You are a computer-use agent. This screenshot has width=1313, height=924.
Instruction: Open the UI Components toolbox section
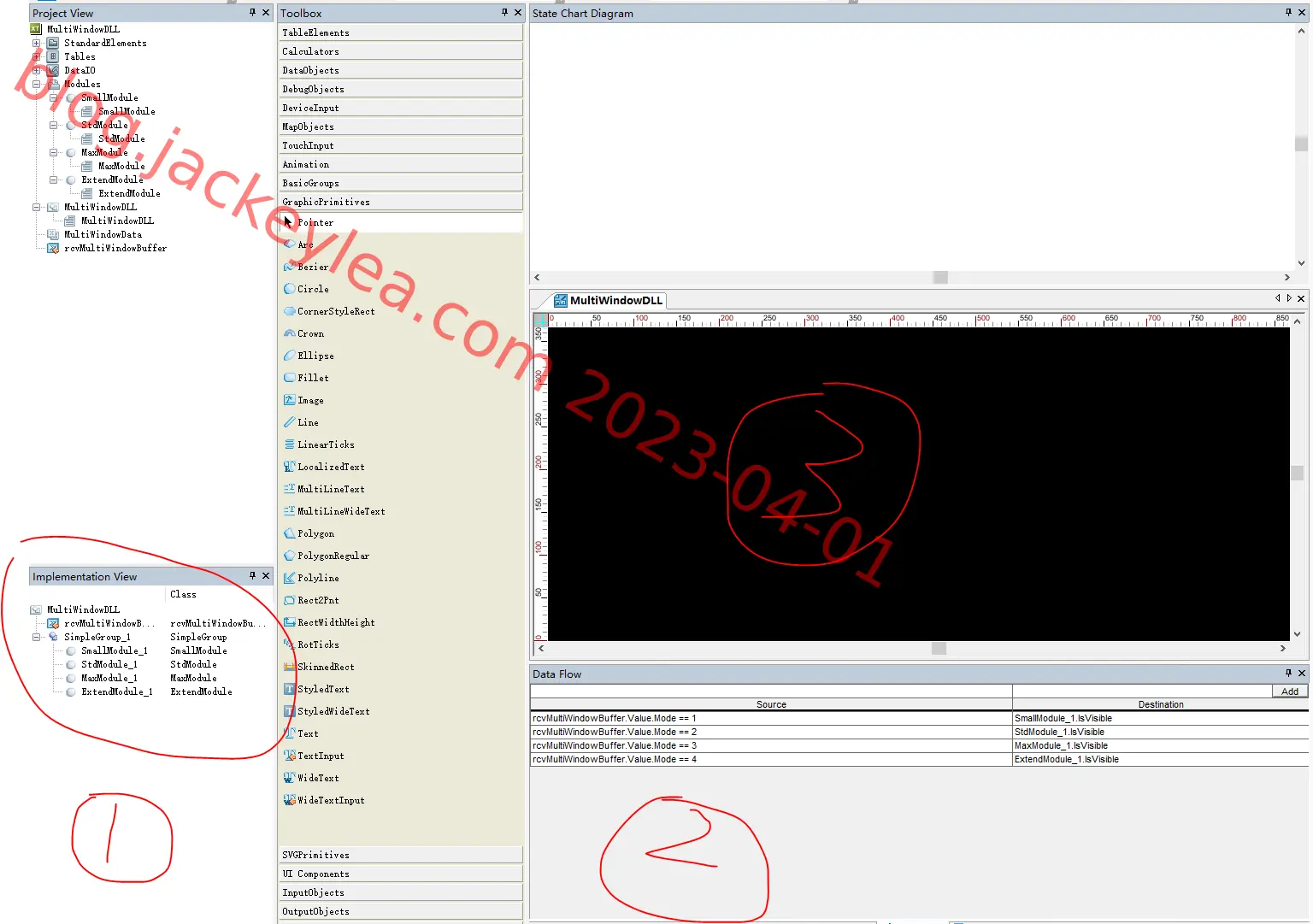coord(400,874)
